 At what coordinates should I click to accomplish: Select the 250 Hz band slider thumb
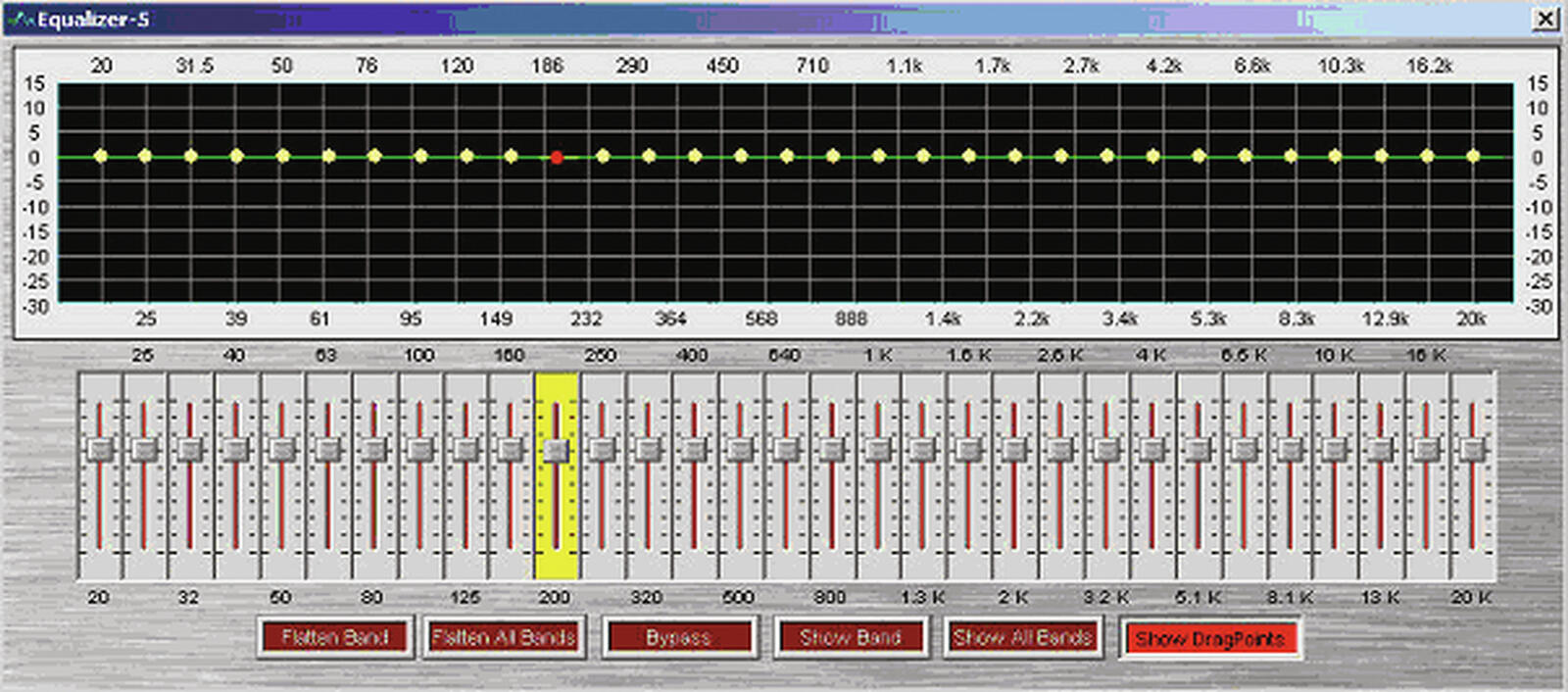click(603, 450)
